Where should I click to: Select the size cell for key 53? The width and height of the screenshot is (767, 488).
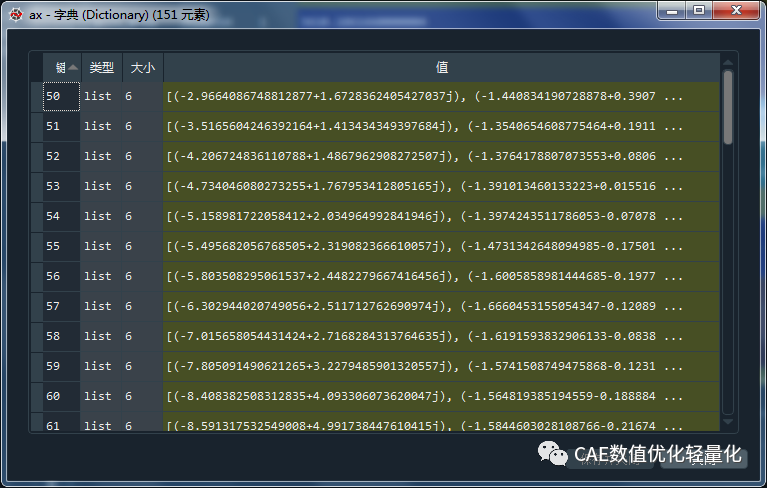[x=142, y=186]
